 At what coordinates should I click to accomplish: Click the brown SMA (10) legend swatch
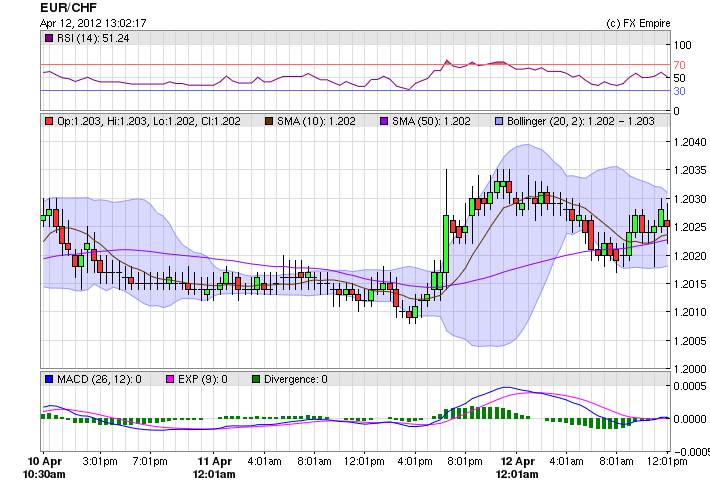pyautogui.click(x=269, y=121)
